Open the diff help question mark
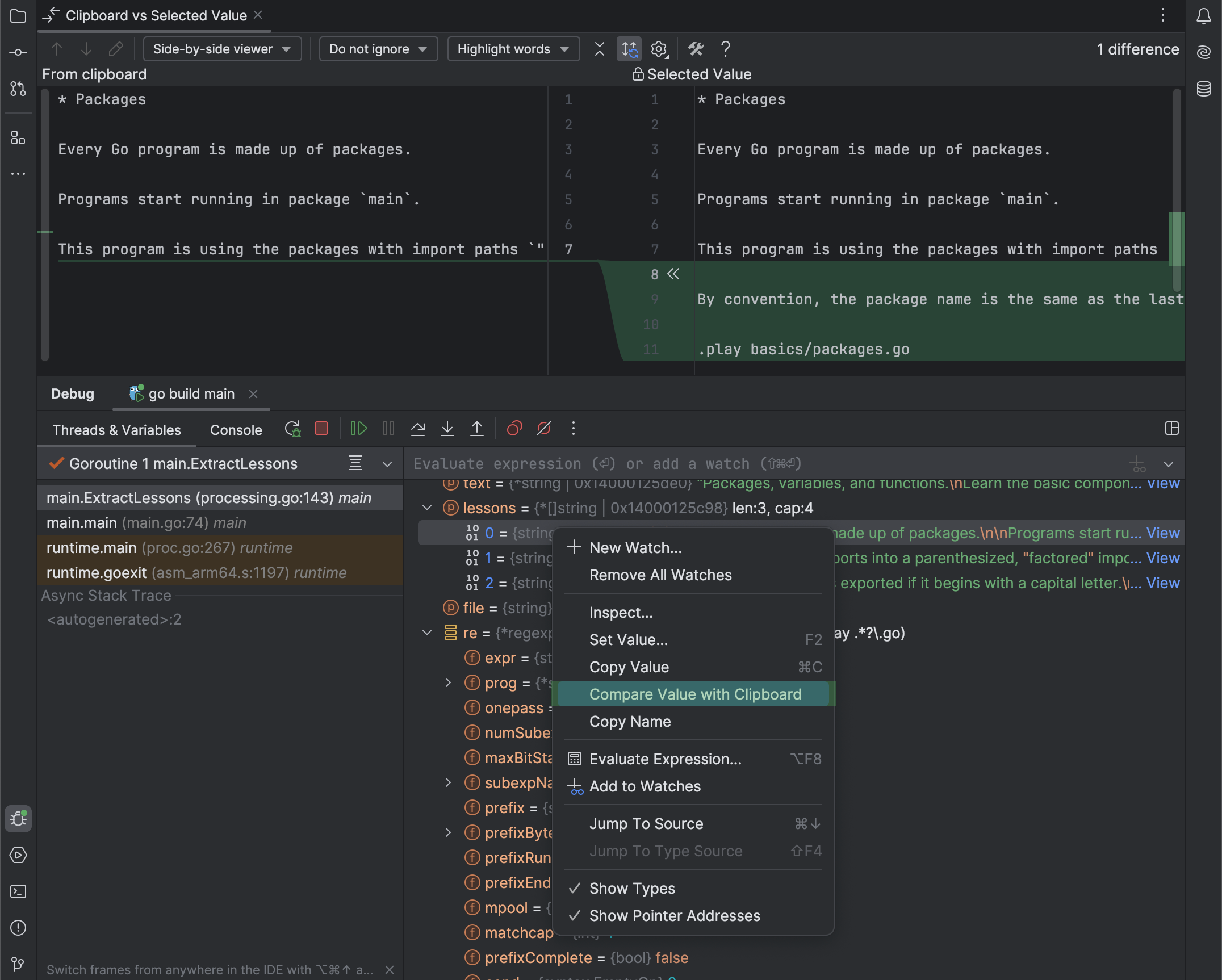 [725, 49]
